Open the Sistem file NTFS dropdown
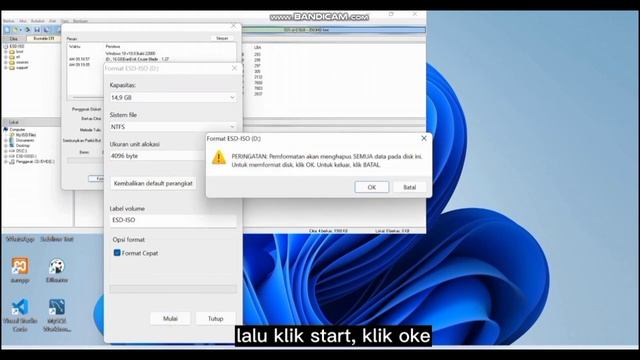 click(173, 127)
